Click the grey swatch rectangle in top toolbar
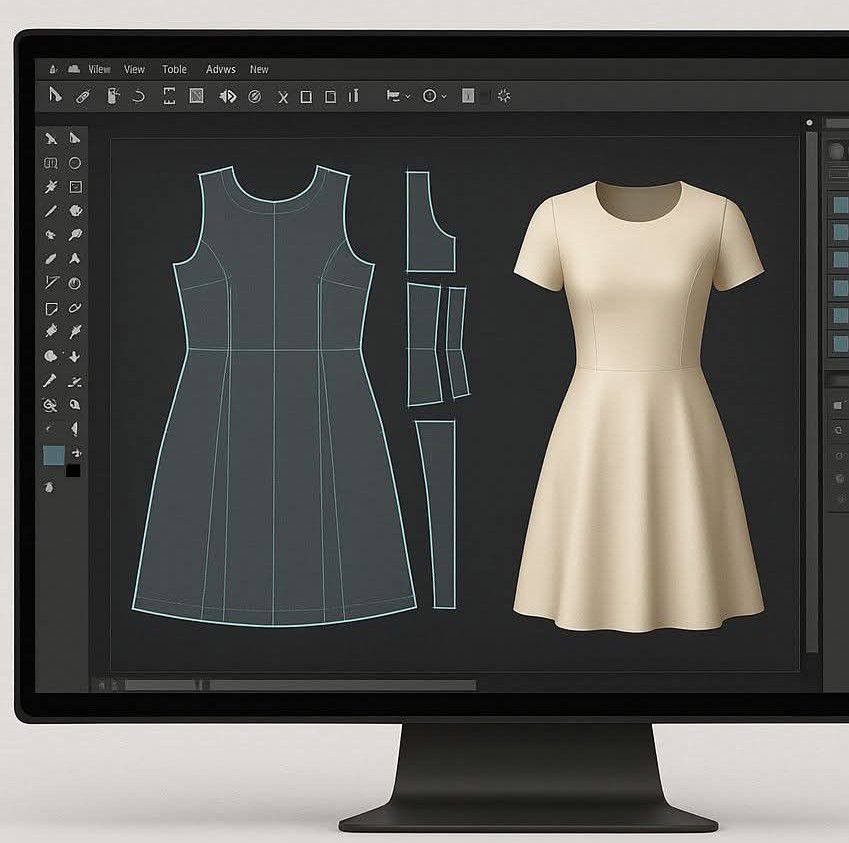 (468, 96)
